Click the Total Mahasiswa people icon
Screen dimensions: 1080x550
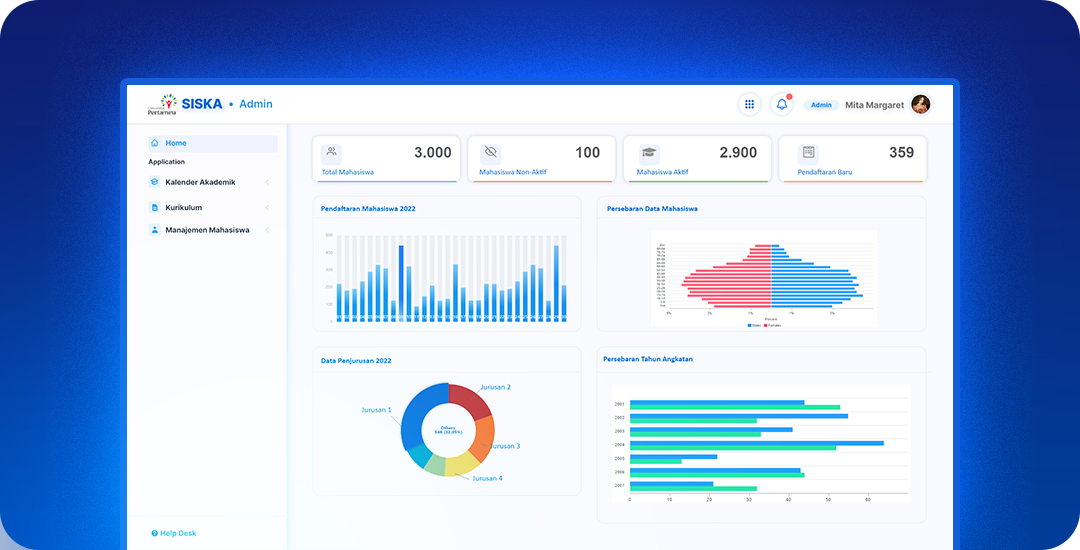[331, 153]
